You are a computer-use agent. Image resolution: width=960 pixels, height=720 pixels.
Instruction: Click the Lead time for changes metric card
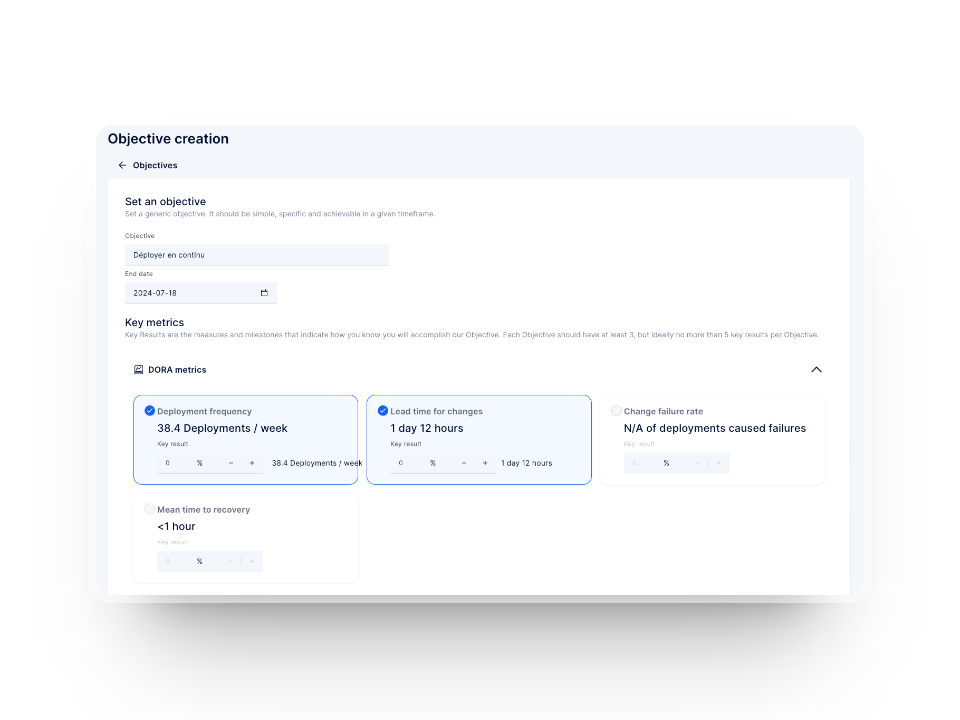click(479, 438)
